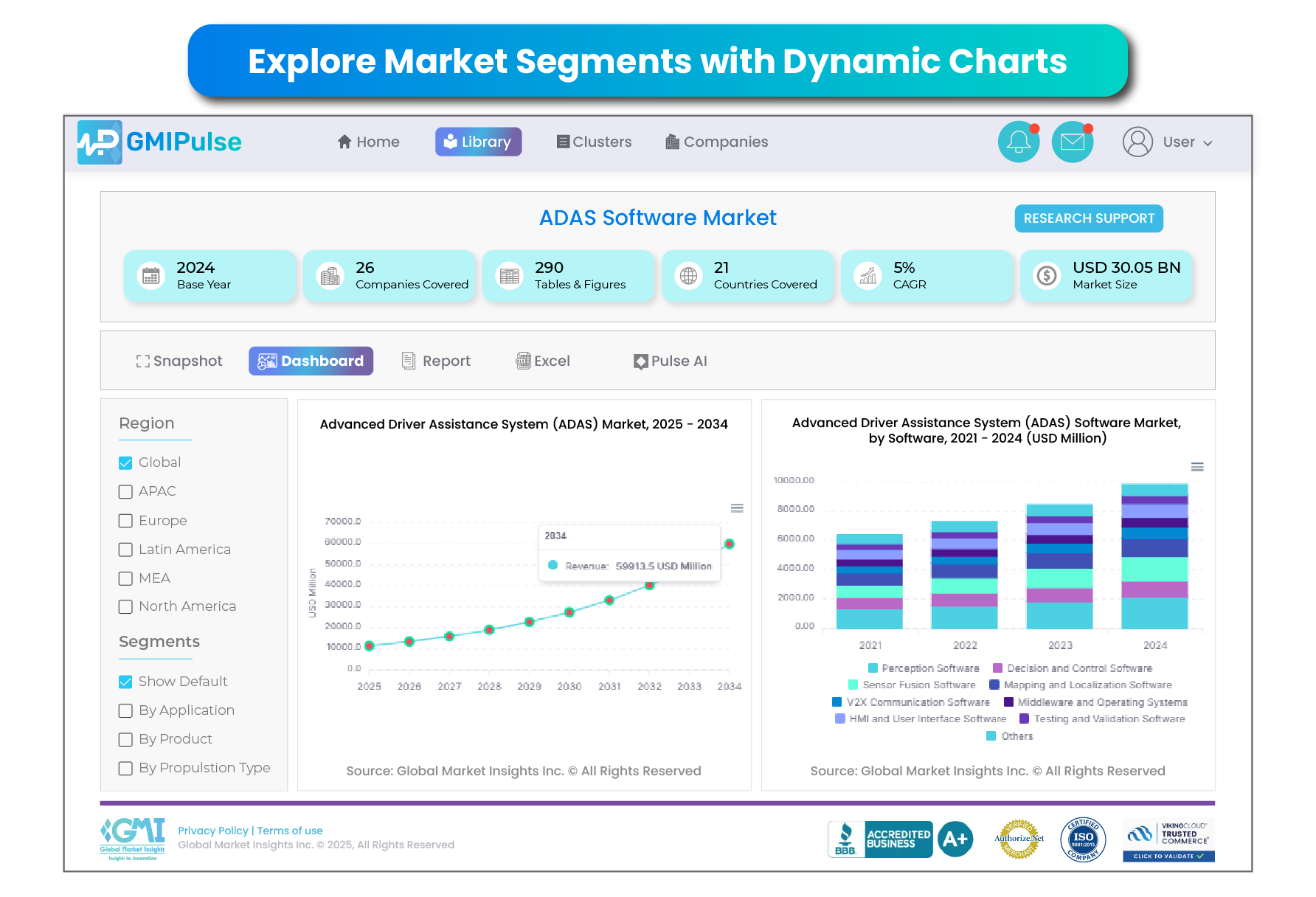Open the Excel export icon
Screen dimensions: 1316x897
(x=524, y=361)
